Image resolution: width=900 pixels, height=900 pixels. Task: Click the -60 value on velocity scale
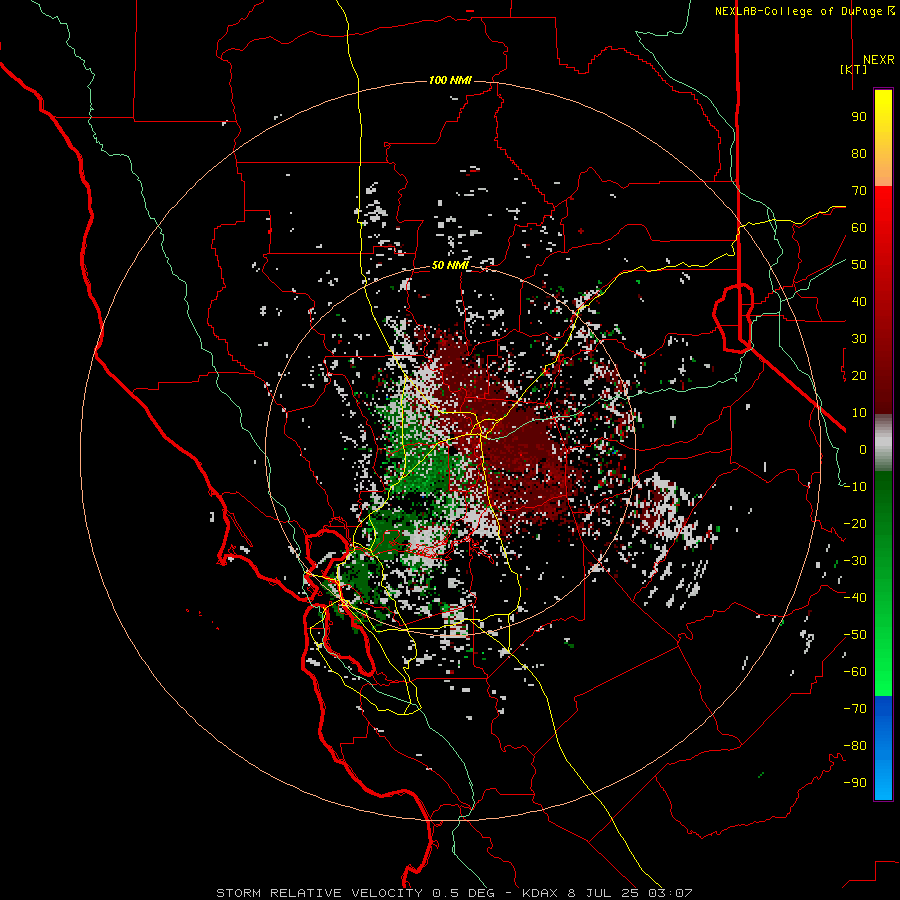pyautogui.click(x=855, y=672)
